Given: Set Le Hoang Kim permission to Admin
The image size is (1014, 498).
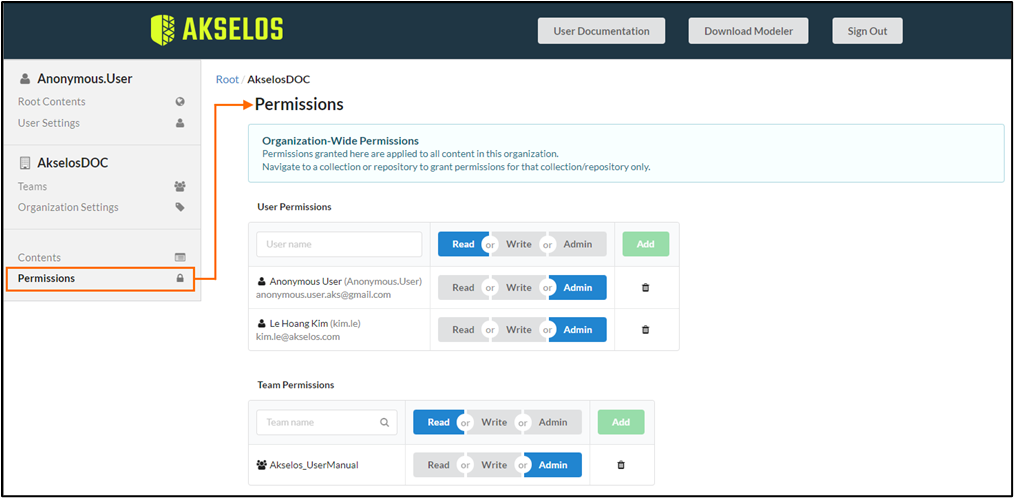Looking at the screenshot, I should point(577,330).
